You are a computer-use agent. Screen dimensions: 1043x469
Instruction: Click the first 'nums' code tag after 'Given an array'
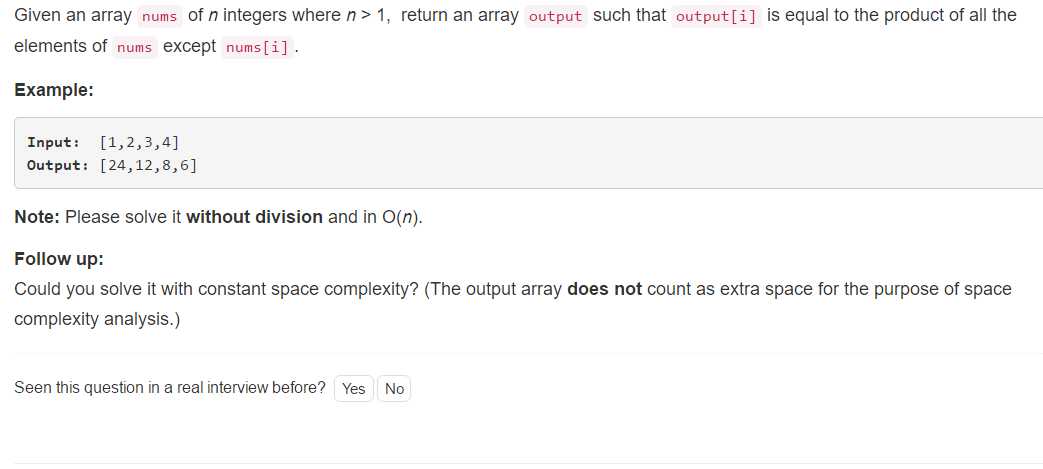point(160,17)
